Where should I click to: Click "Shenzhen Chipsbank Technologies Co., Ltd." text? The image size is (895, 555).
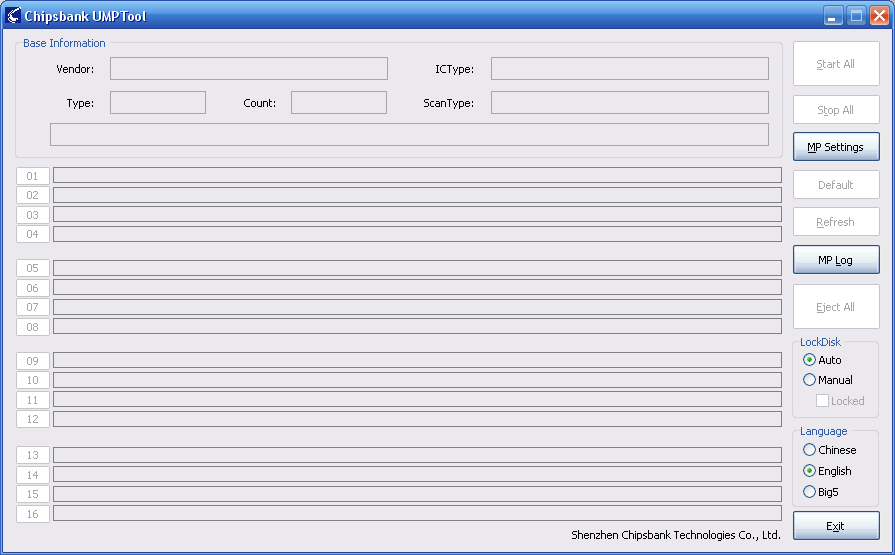pyautogui.click(x=676, y=535)
